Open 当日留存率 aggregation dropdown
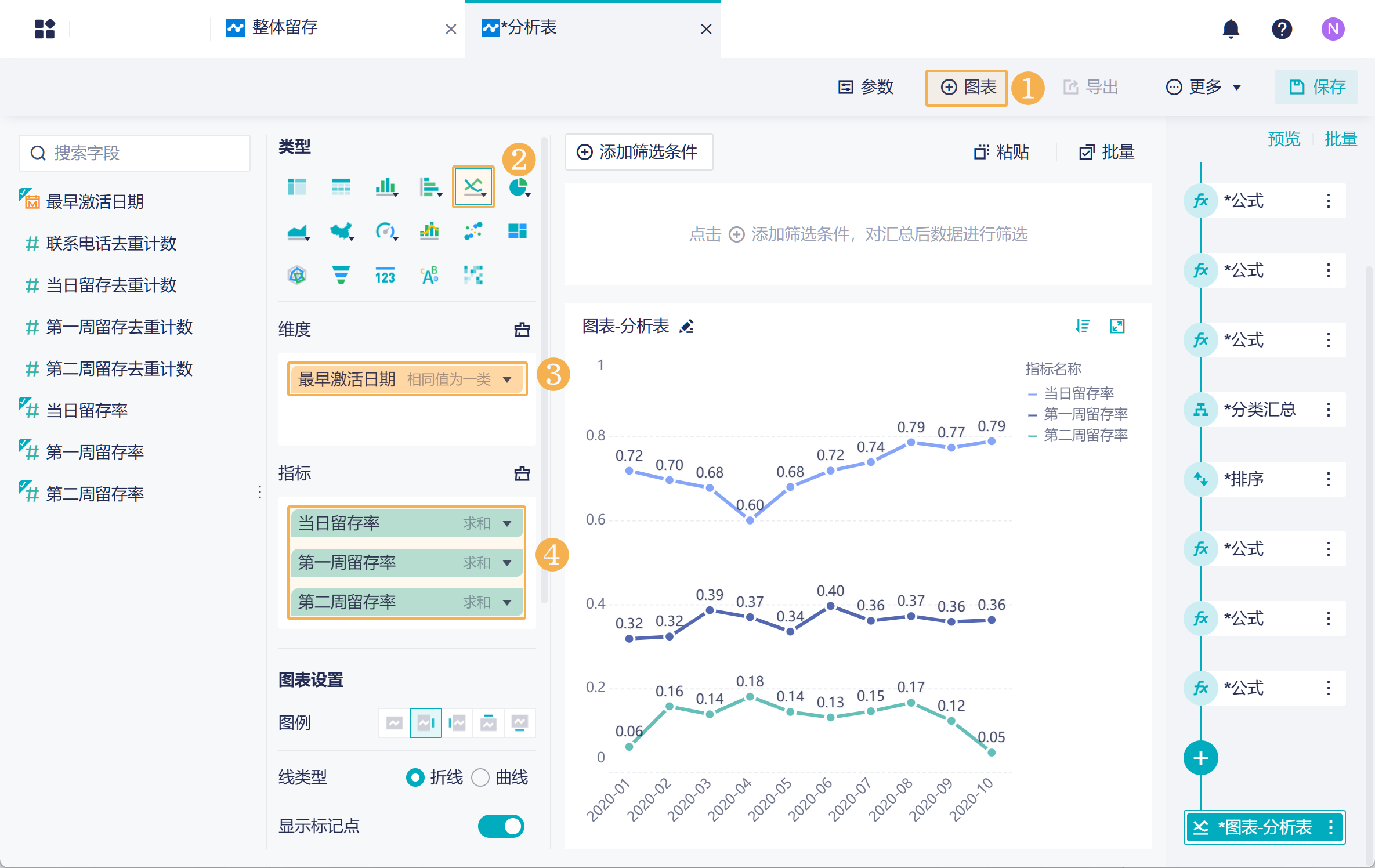Image resolution: width=1375 pixels, height=868 pixels. pyautogui.click(x=507, y=524)
